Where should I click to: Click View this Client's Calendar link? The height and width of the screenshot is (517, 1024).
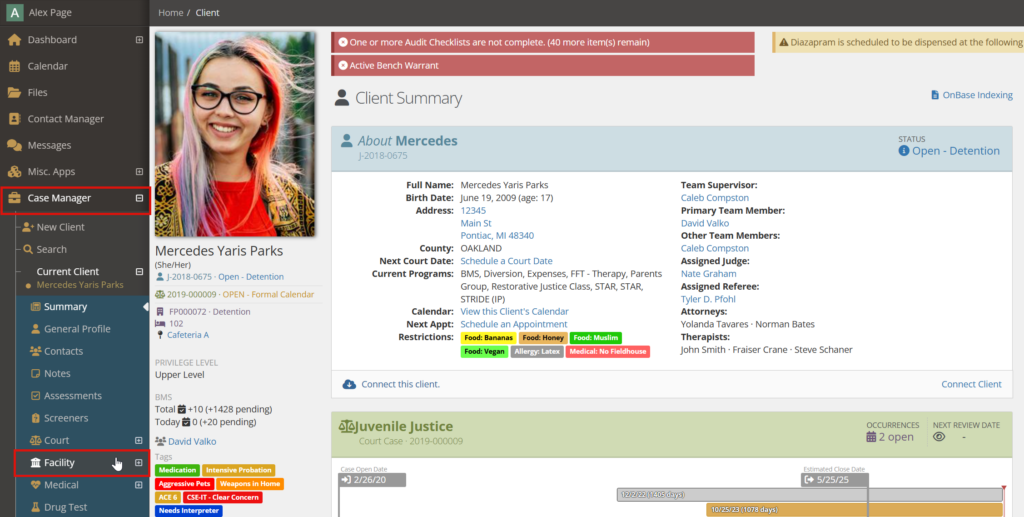coord(515,311)
